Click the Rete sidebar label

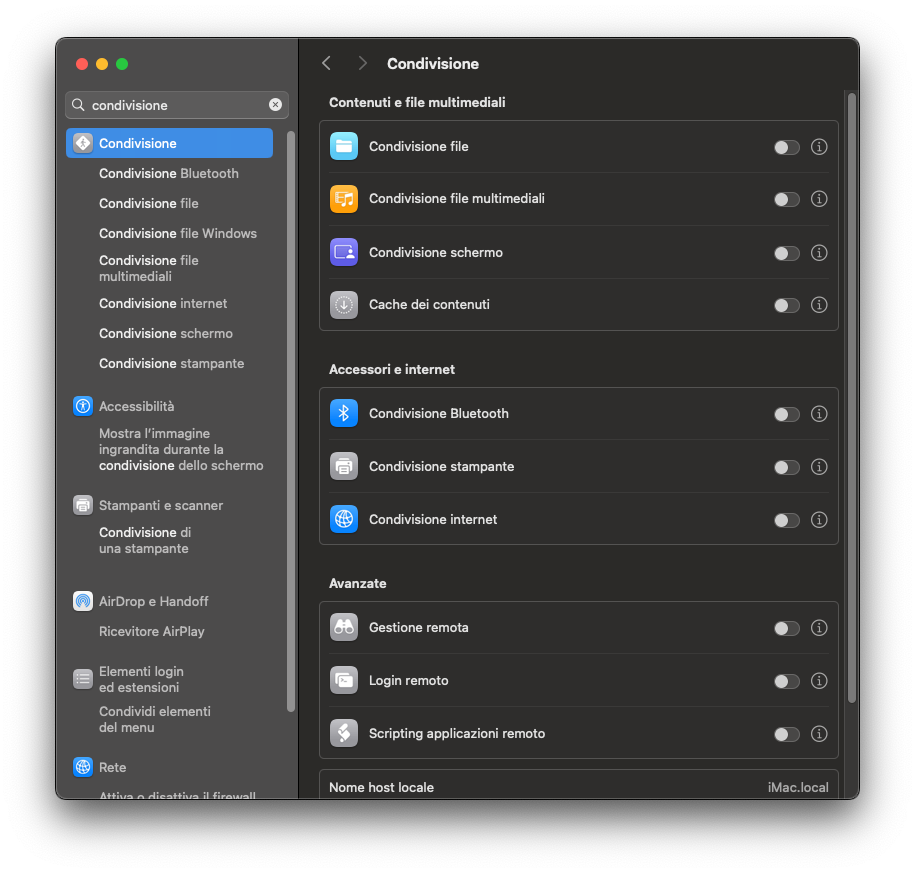click(x=113, y=767)
